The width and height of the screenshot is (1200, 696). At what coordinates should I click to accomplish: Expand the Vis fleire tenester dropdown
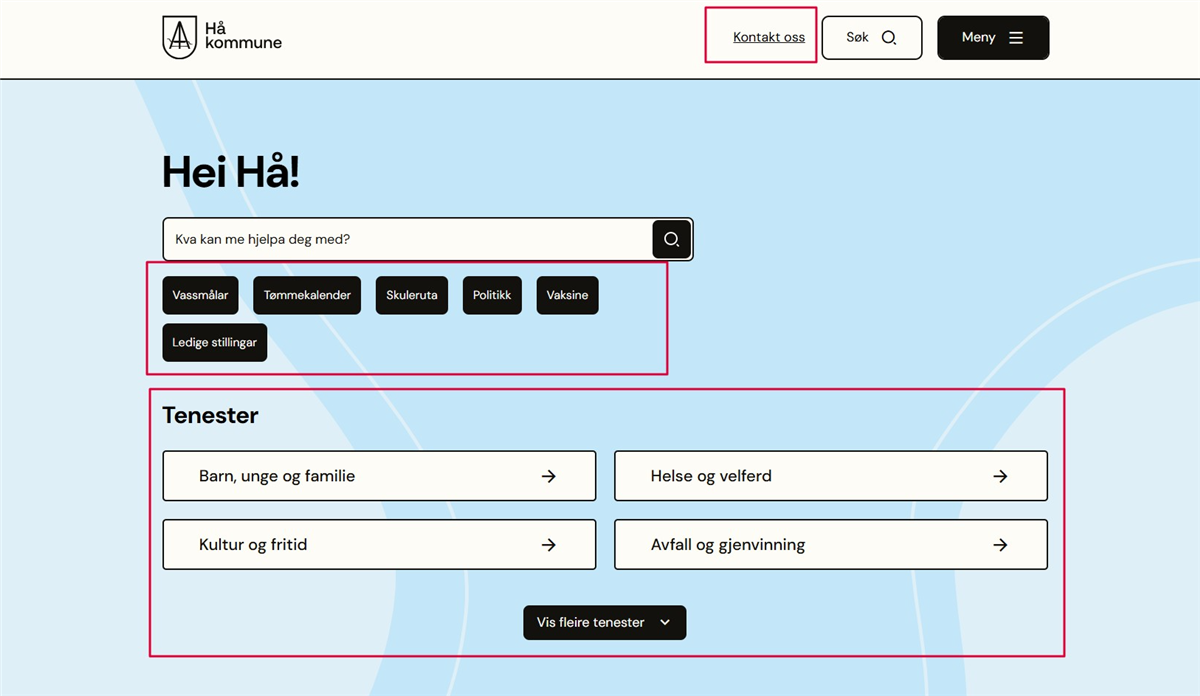tap(604, 622)
